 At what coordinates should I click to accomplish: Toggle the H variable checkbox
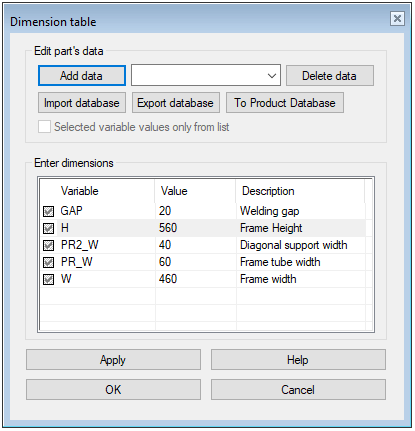coord(49,228)
